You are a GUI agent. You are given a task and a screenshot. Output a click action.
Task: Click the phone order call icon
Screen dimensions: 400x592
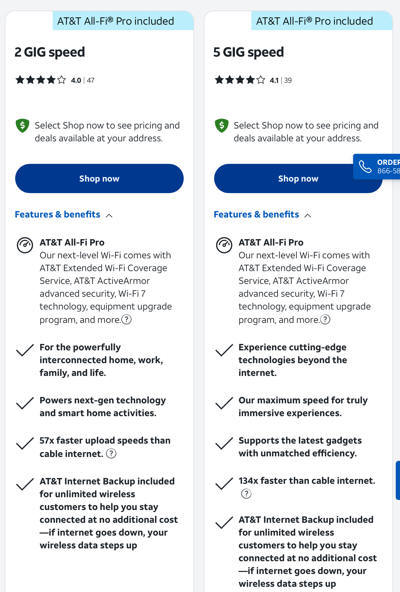tap(365, 166)
